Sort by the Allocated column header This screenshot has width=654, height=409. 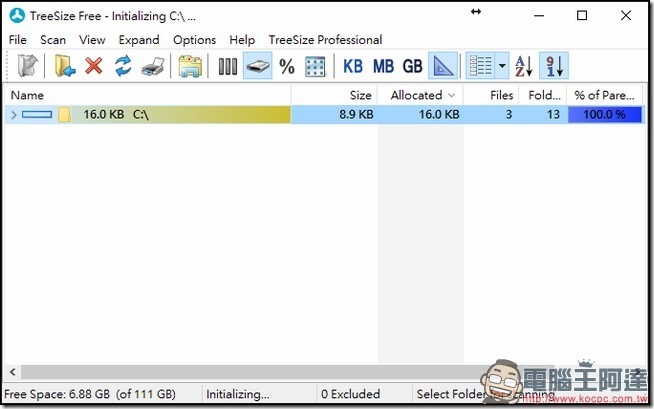420,95
